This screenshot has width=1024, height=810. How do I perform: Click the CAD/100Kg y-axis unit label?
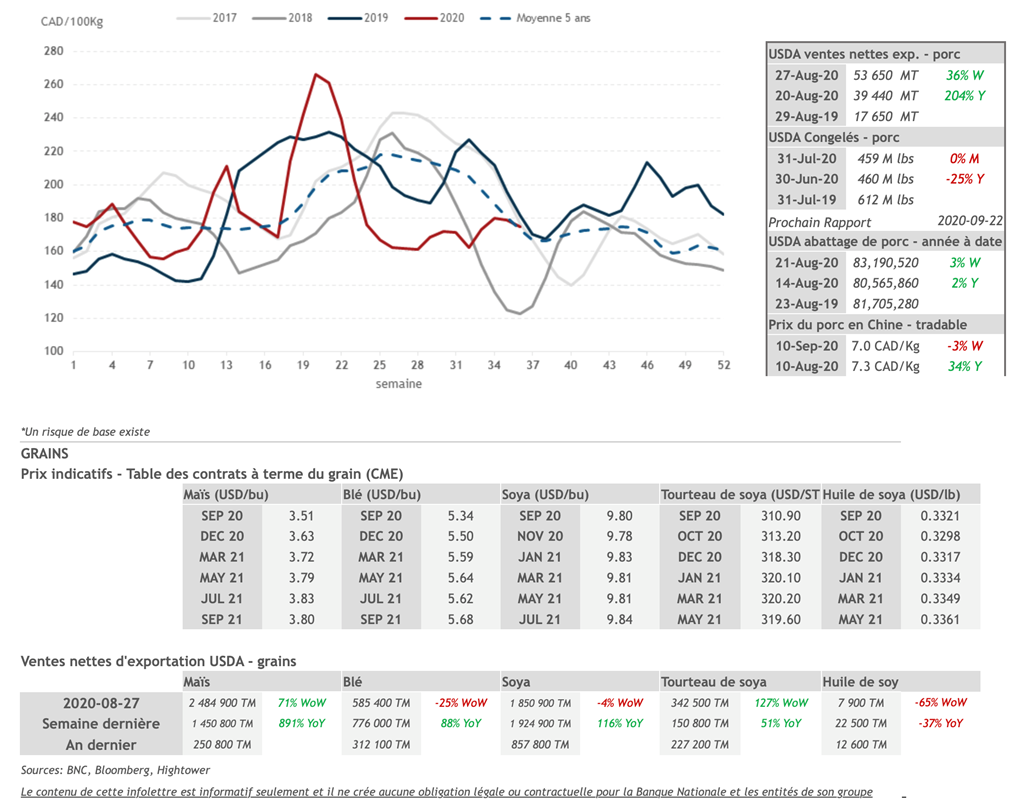72,22
